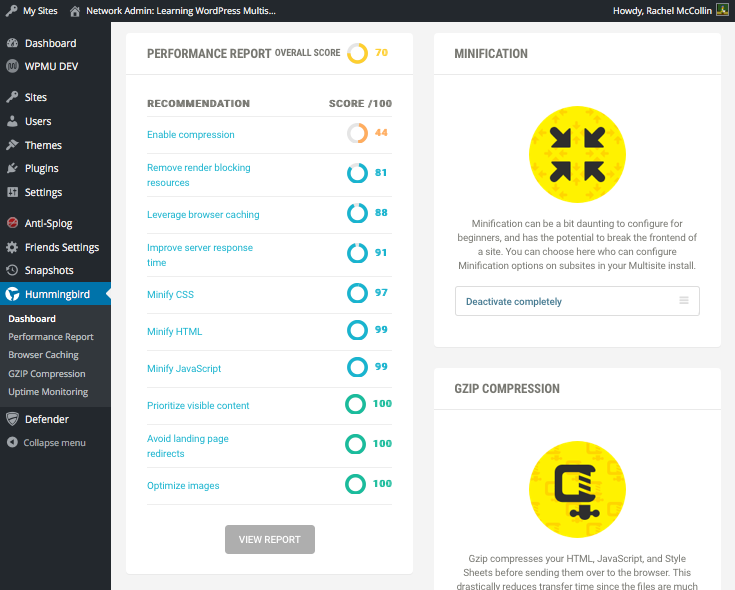Open the Browser Caching submenu item
The height and width of the screenshot is (590, 735).
pyautogui.click(x=43, y=355)
